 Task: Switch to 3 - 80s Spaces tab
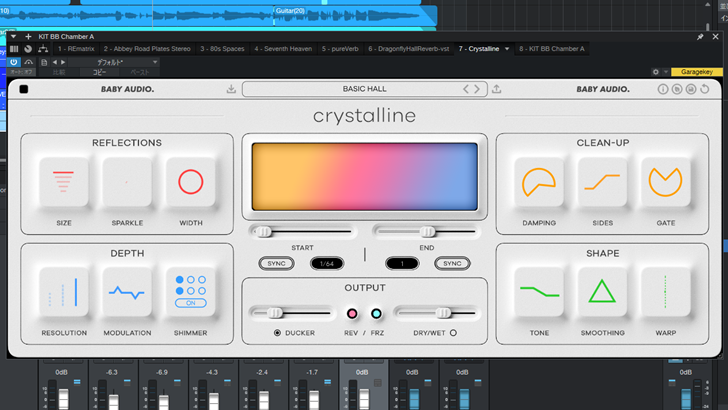tap(222, 49)
